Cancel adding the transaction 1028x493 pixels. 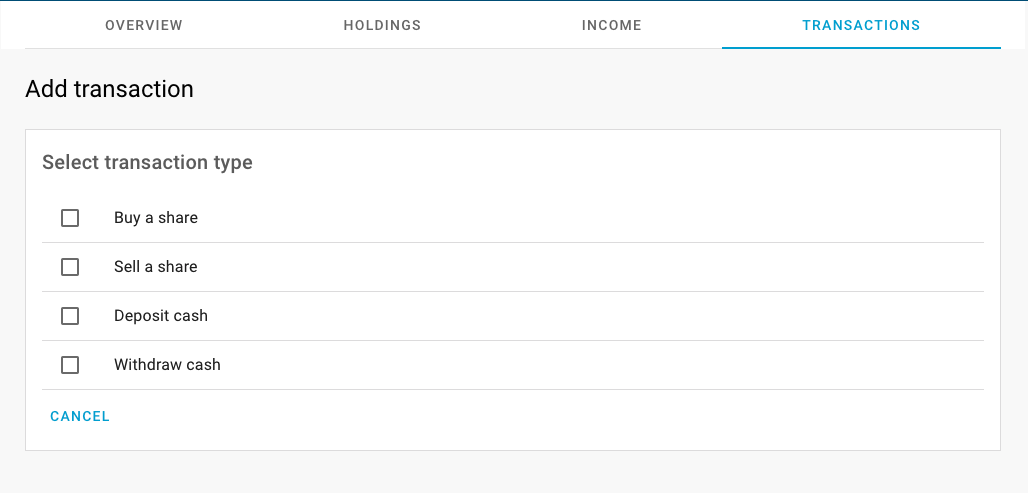pyautogui.click(x=80, y=416)
